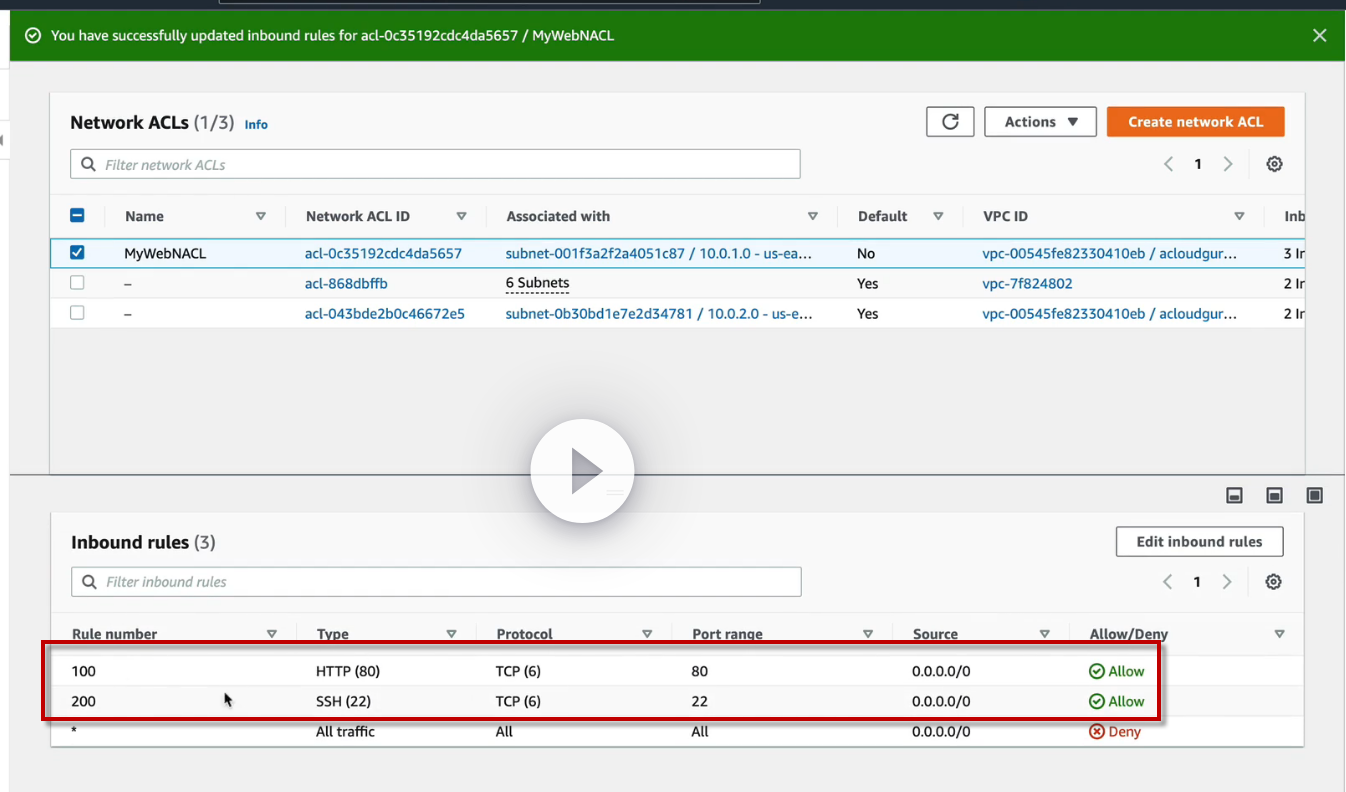Open the acl-0c35192cdc4da5657 ACL ID link
The height and width of the screenshot is (792, 1346).
point(383,254)
